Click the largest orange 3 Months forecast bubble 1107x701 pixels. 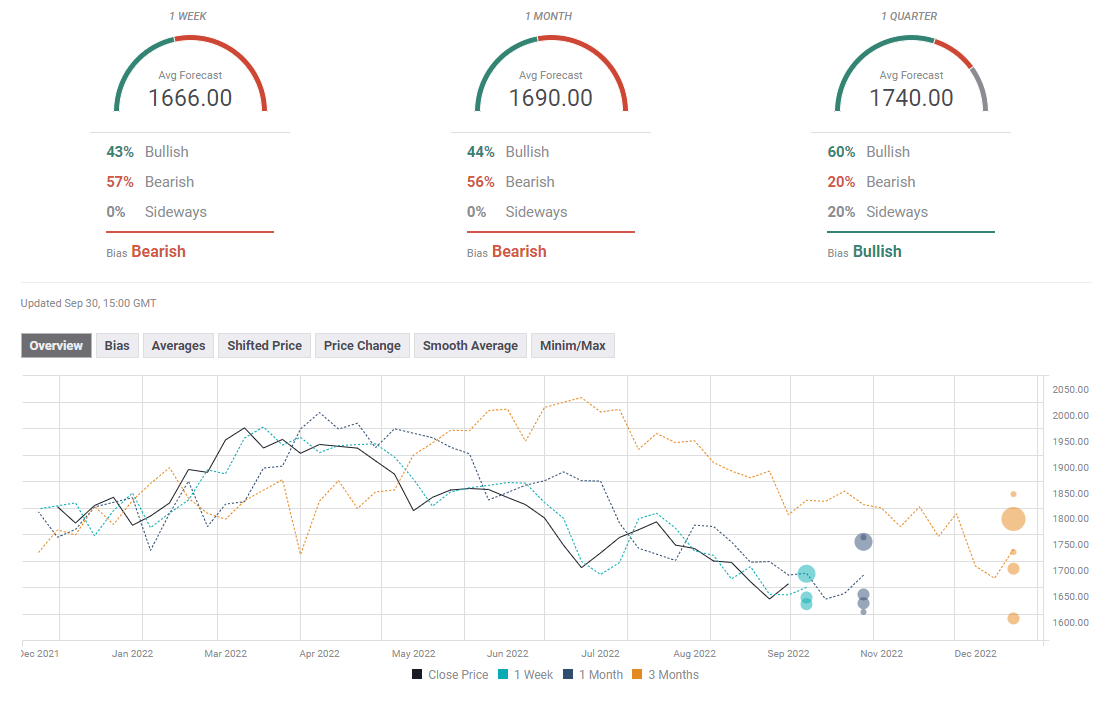(1014, 519)
